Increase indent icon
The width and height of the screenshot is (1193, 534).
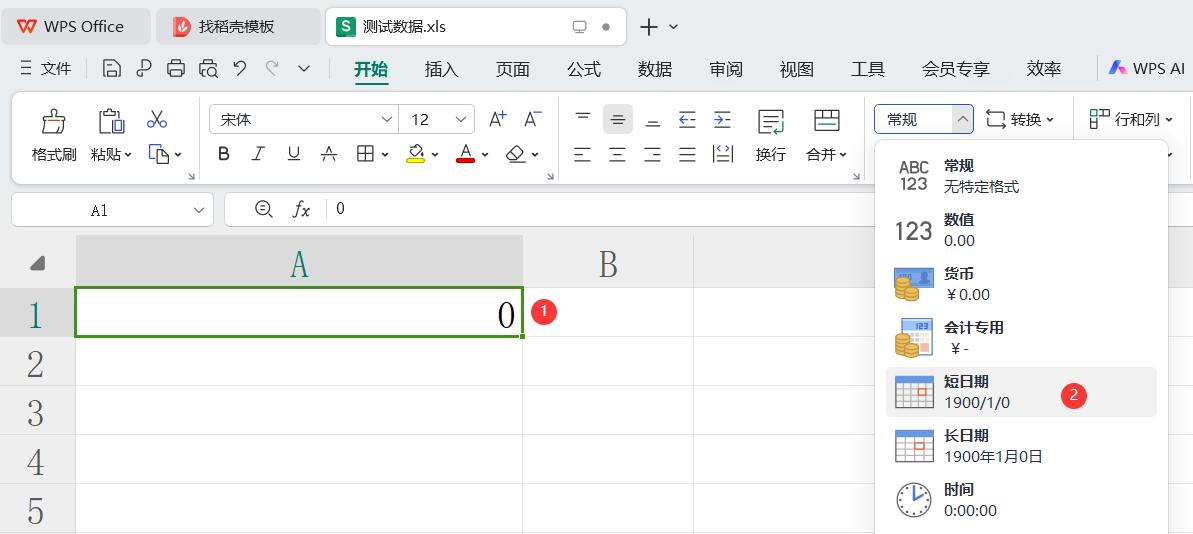point(722,119)
